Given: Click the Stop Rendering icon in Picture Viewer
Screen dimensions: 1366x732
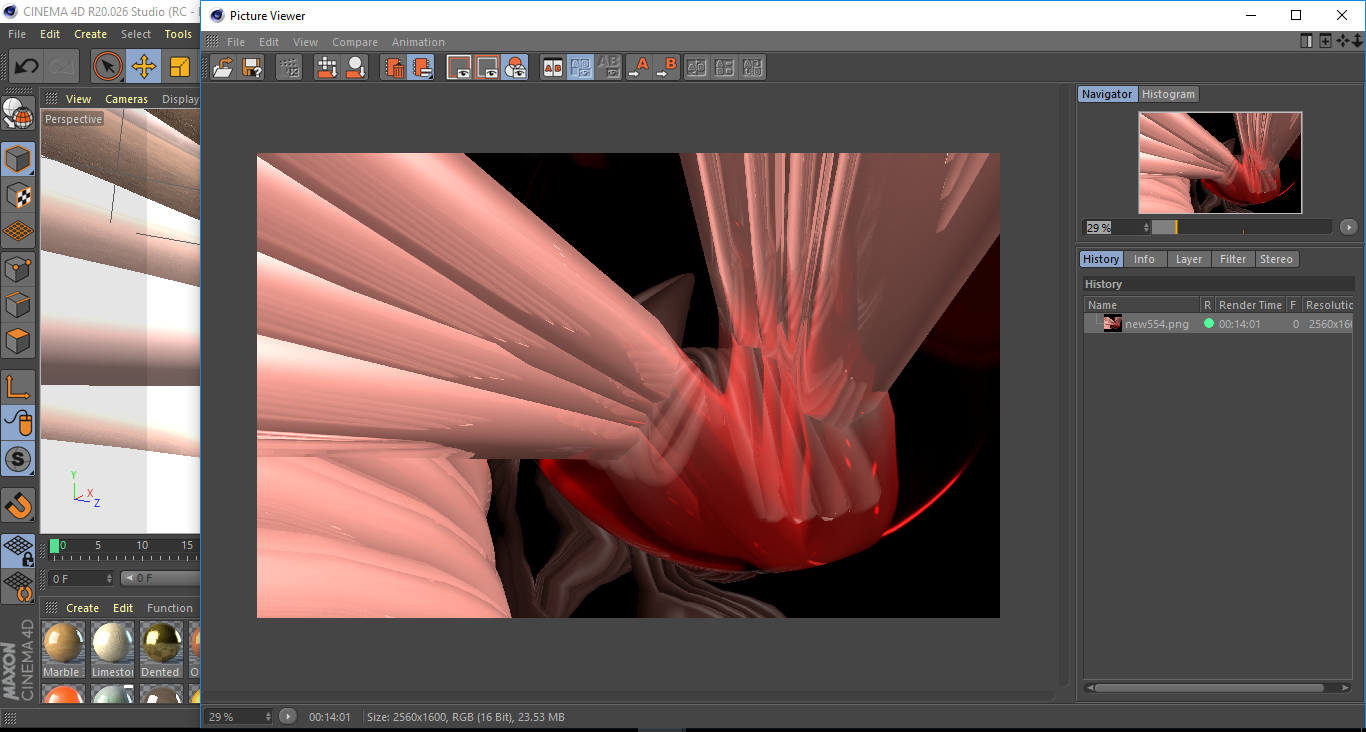Looking at the screenshot, I should point(289,68).
